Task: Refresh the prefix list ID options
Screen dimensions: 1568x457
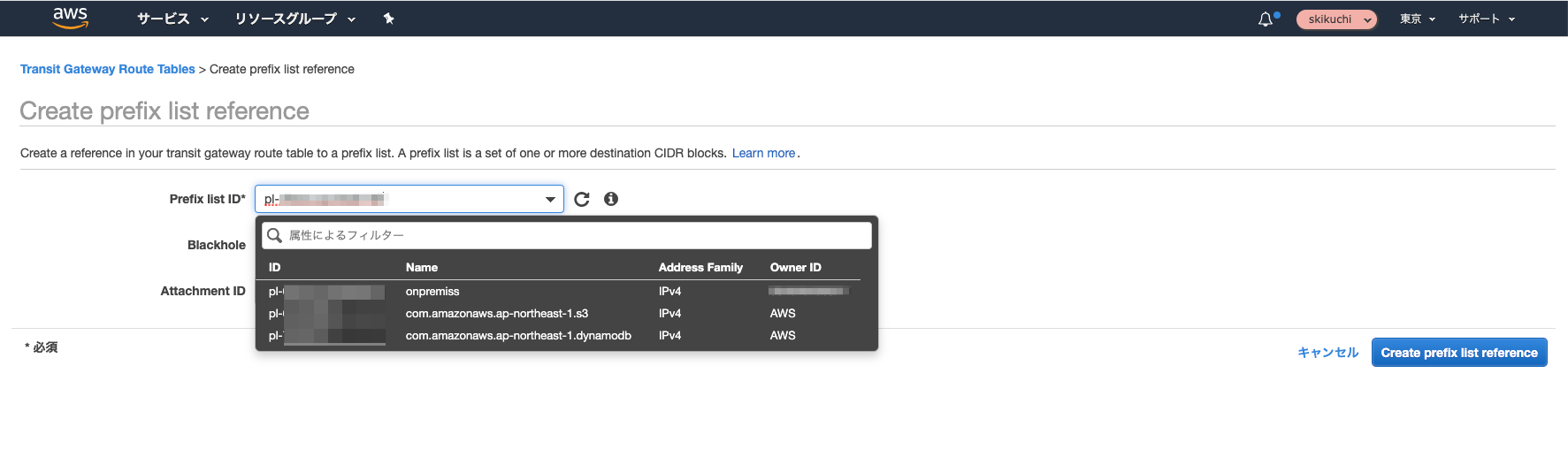Action: click(x=581, y=200)
